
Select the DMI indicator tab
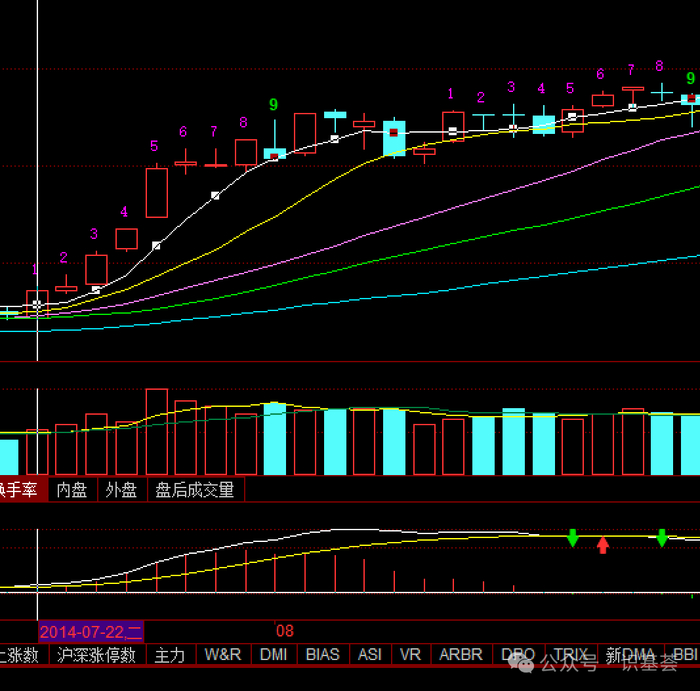(x=274, y=655)
